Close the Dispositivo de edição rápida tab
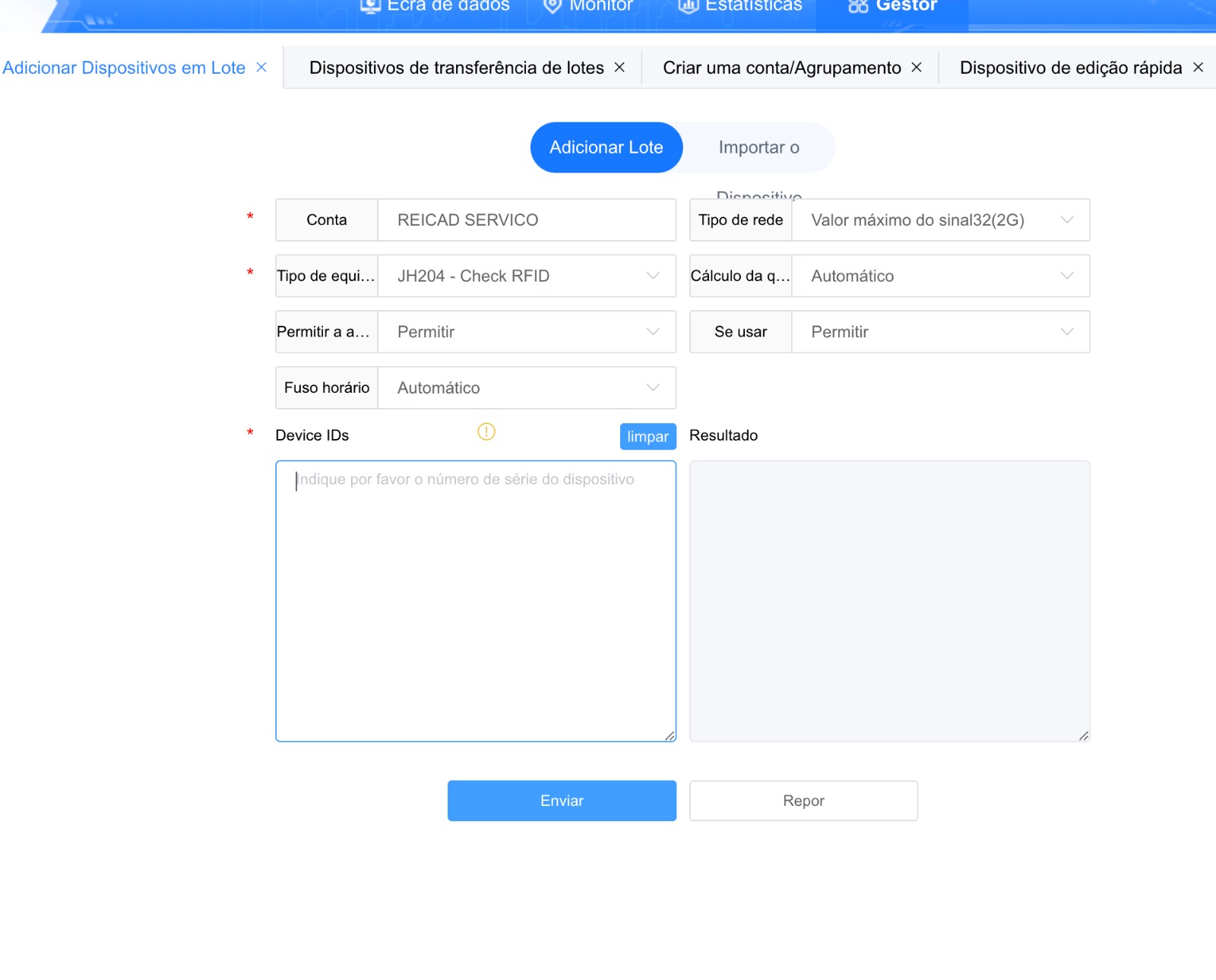Image resolution: width=1216 pixels, height=980 pixels. [x=1198, y=68]
